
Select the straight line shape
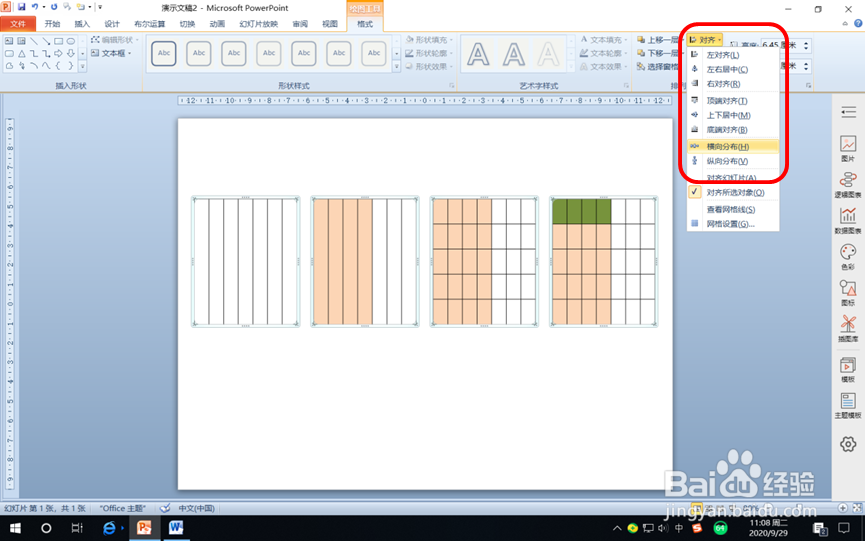tap(34, 41)
